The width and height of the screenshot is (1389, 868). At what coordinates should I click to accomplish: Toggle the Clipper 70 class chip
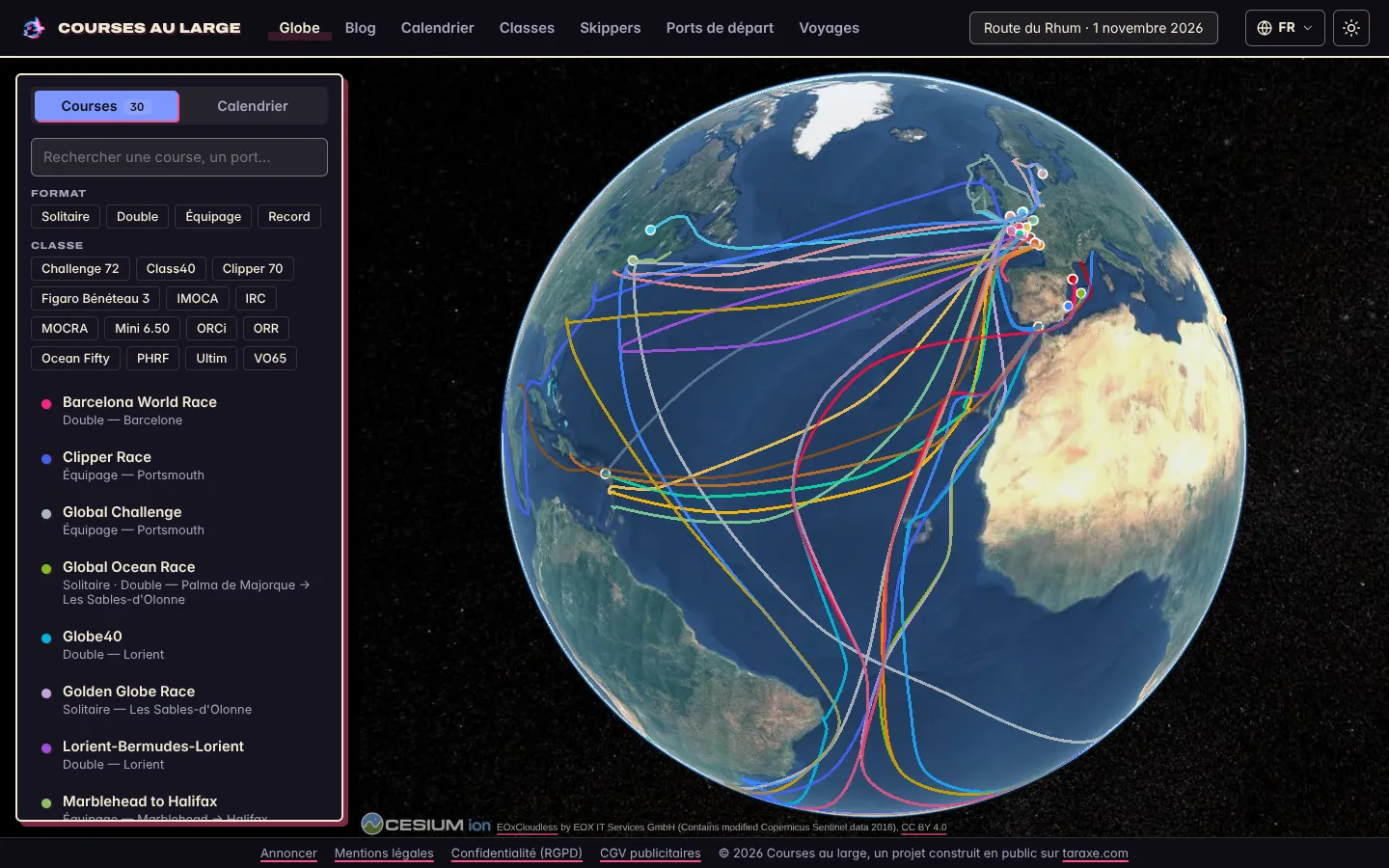pyautogui.click(x=253, y=269)
